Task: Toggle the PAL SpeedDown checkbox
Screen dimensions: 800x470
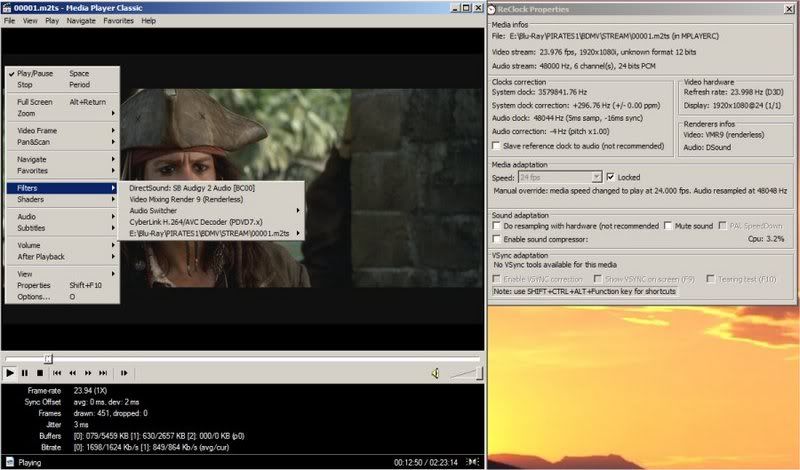Action: pos(722,226)
